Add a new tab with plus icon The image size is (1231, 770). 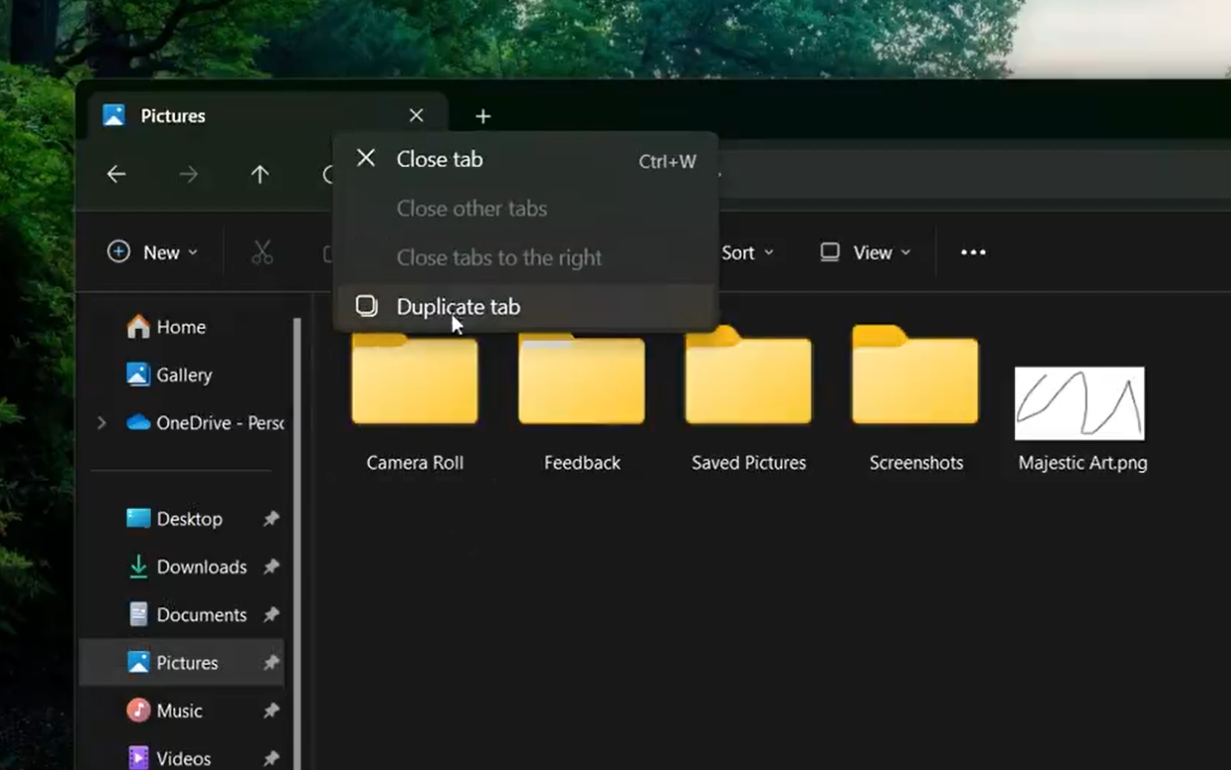[483, 117]
